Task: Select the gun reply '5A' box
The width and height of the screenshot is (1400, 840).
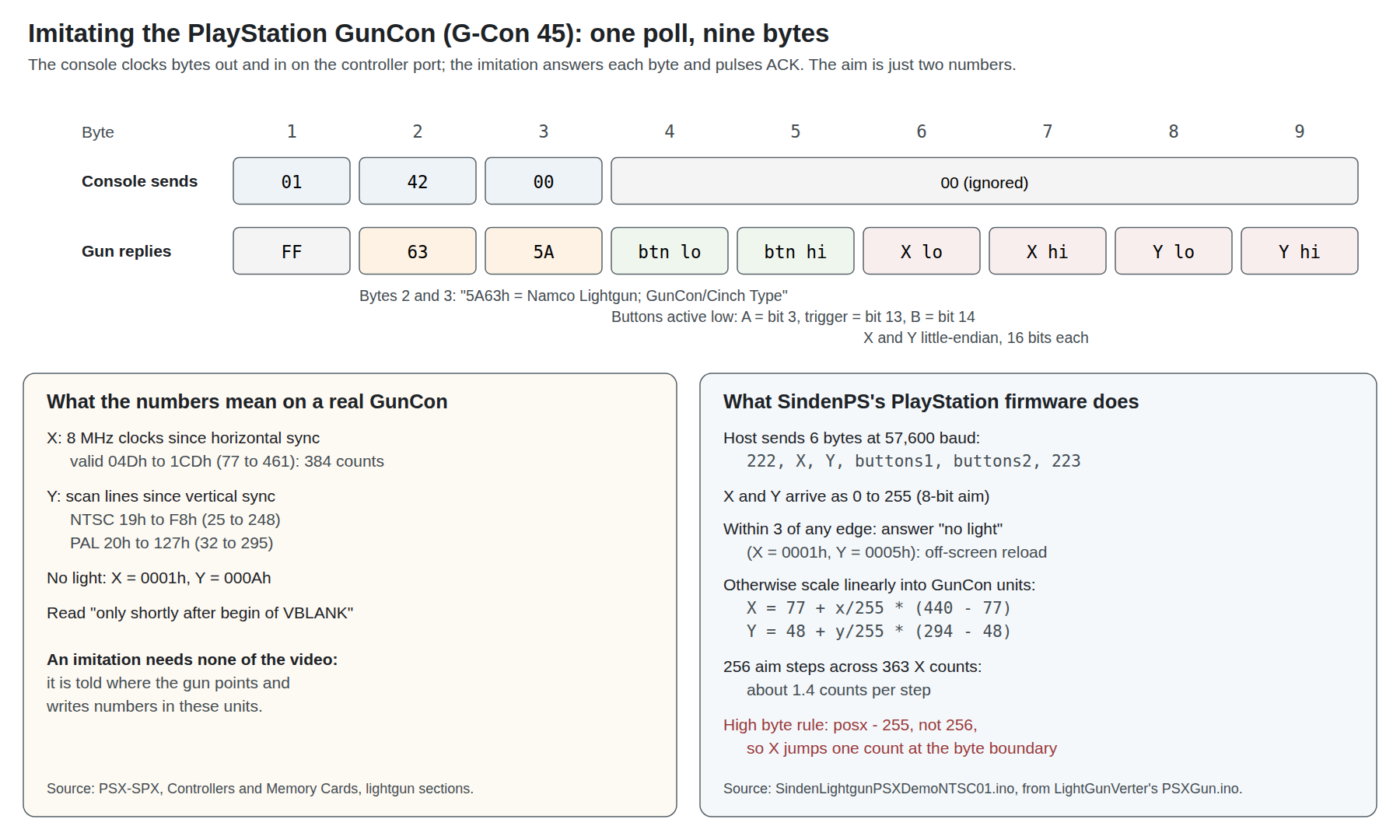Action: (544, 251)
